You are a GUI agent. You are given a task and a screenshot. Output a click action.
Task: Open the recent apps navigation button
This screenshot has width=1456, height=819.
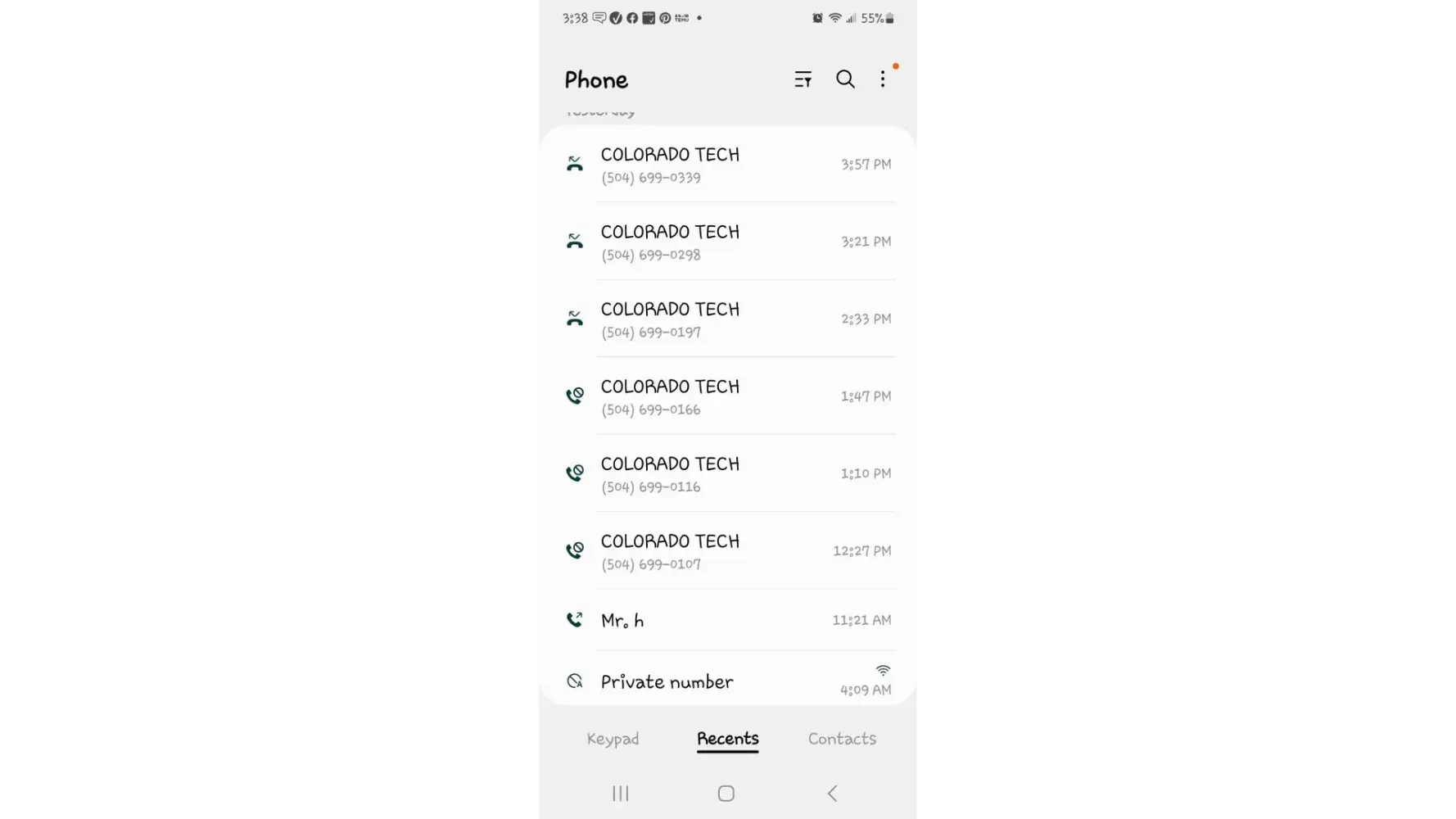(621, 793)
